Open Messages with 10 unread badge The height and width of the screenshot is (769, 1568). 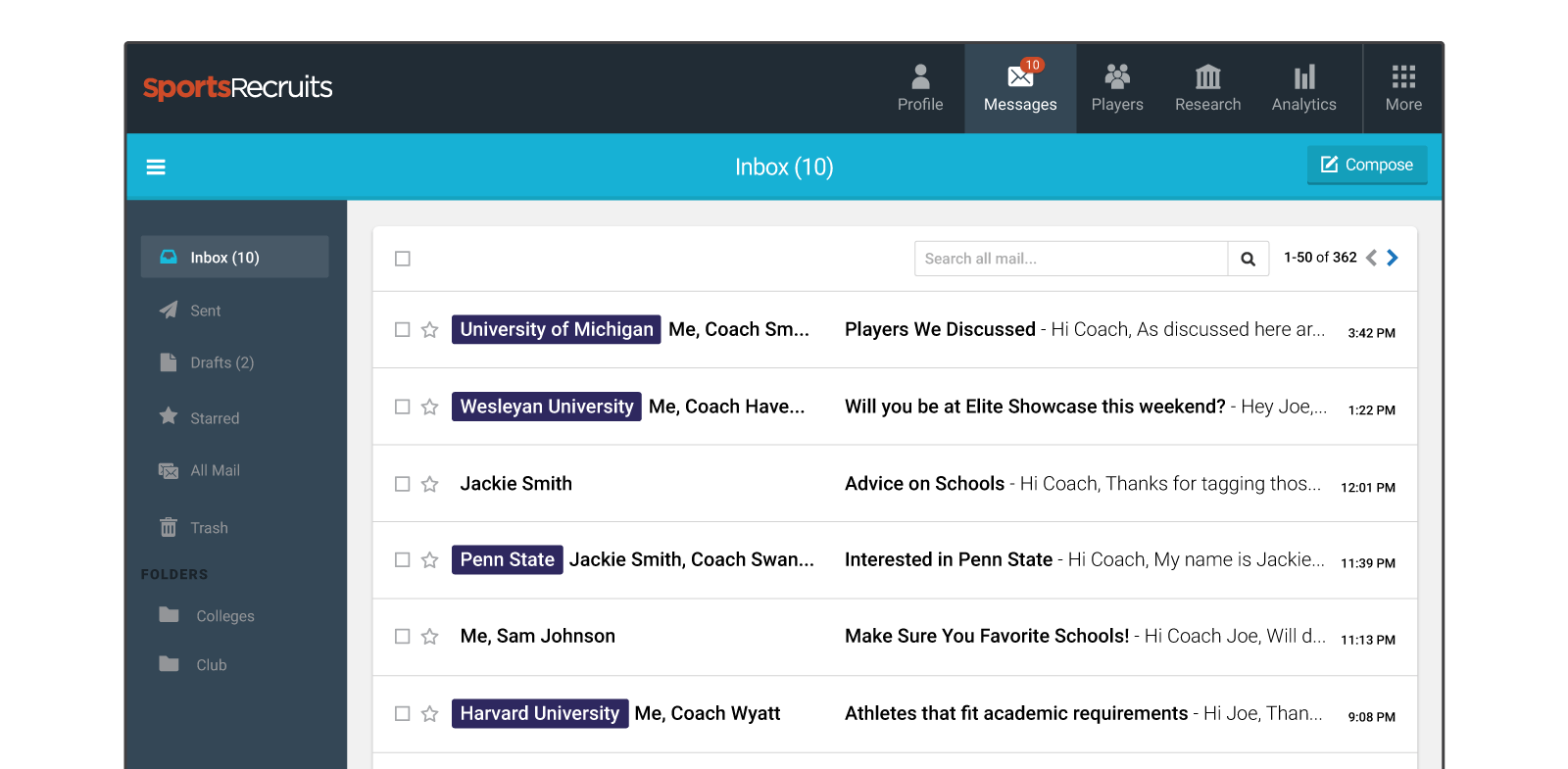tap(1020, 88)
